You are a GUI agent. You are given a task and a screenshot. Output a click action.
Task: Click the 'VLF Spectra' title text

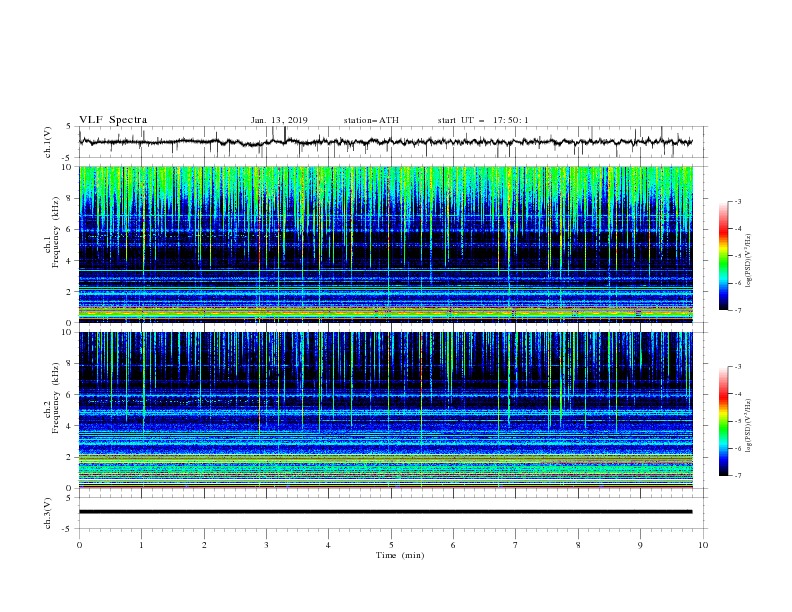point(113,120)
